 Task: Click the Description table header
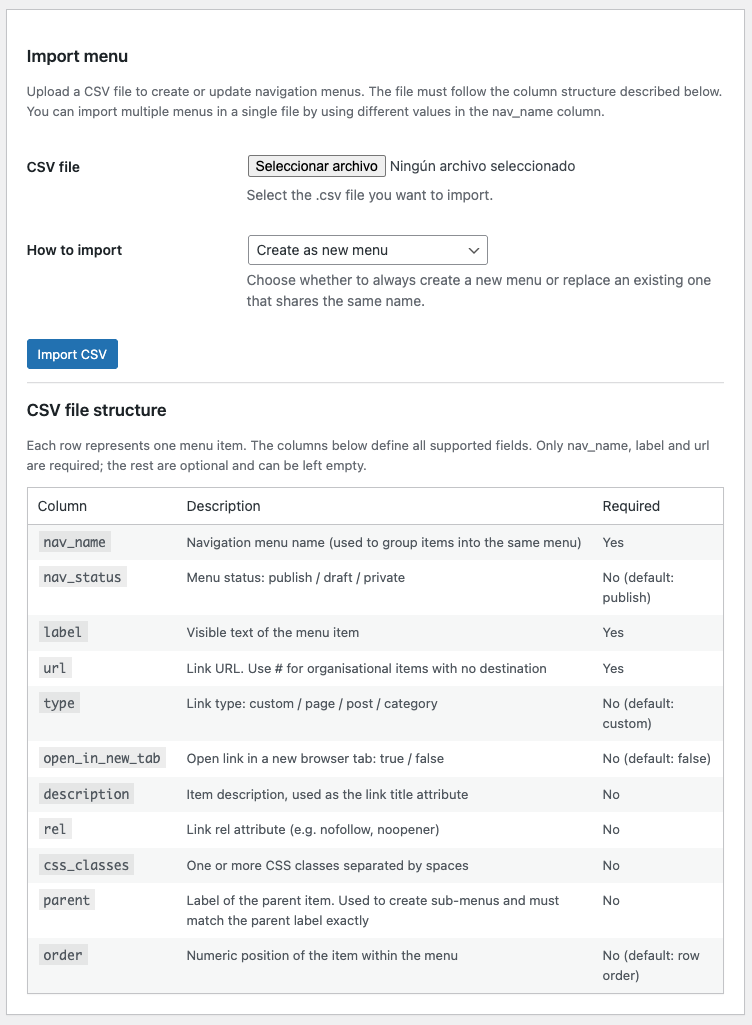pyautogui.click(x=224, y=506)
